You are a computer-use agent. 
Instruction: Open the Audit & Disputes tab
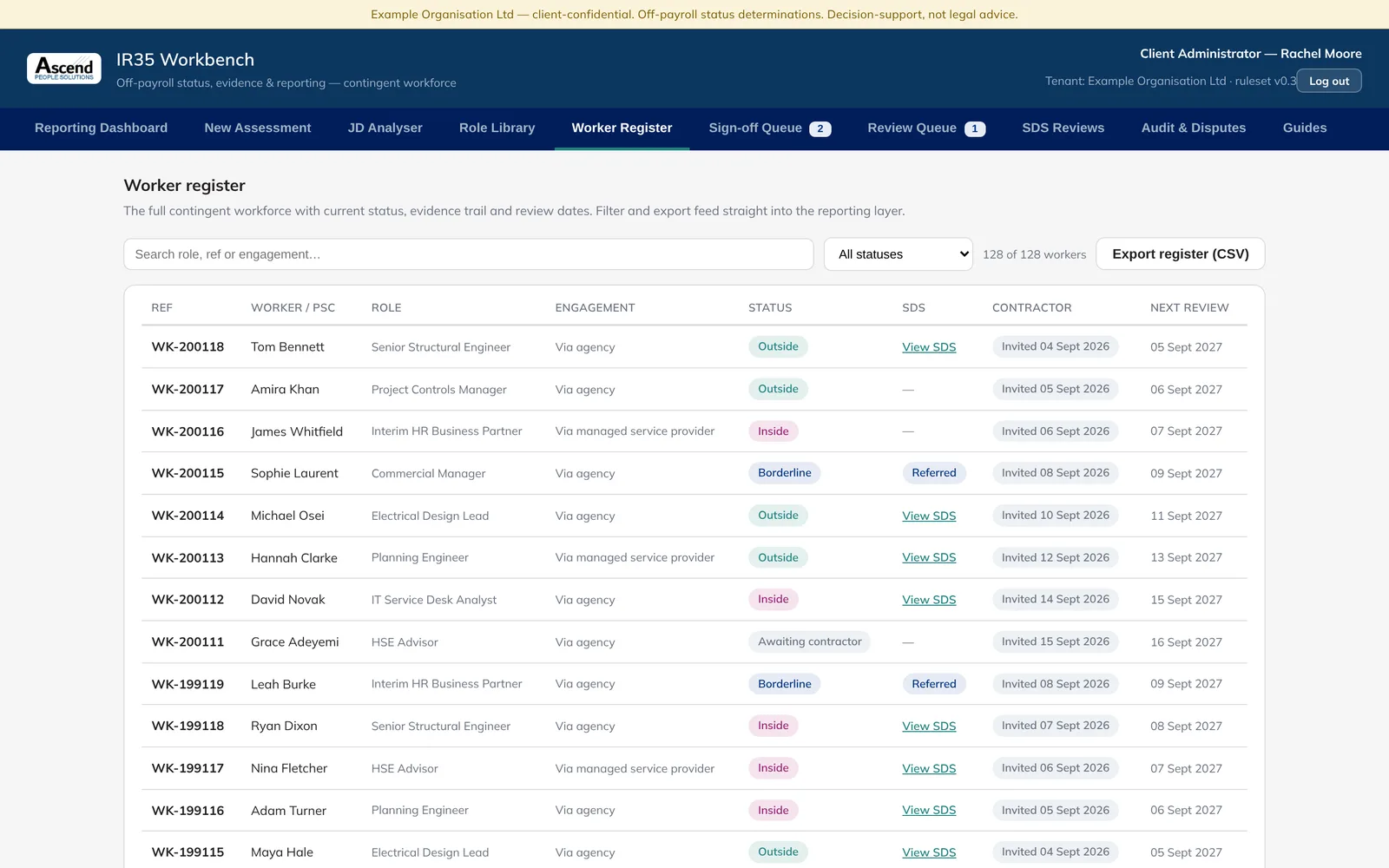1194,128
